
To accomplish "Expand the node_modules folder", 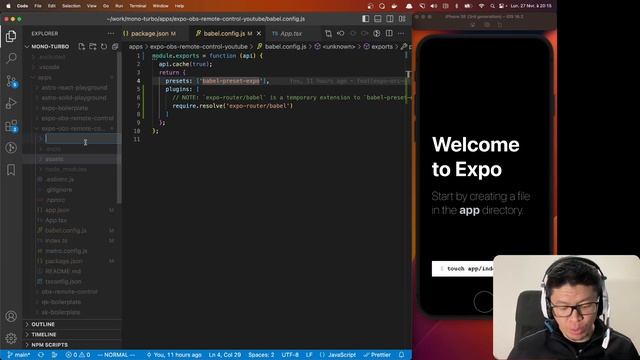I will click(x=65, y=169).
